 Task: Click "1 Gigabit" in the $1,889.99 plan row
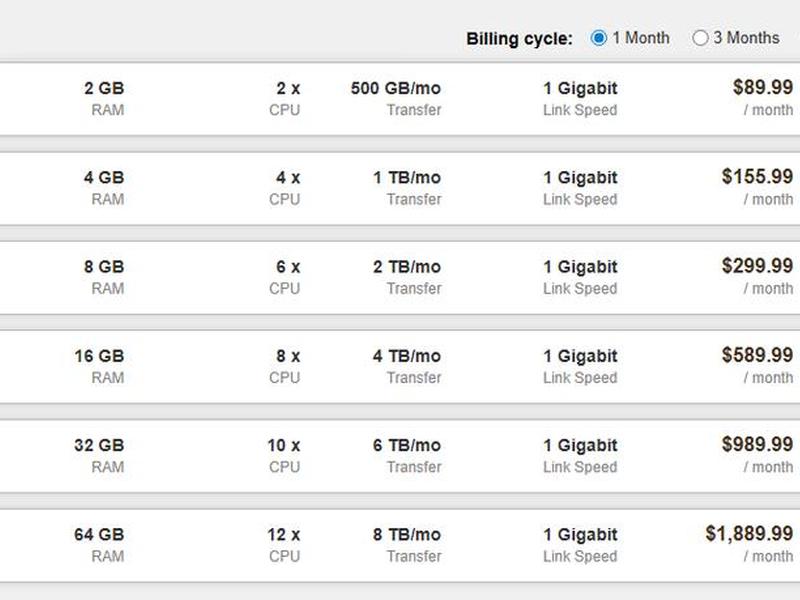[x=581, y=535]
